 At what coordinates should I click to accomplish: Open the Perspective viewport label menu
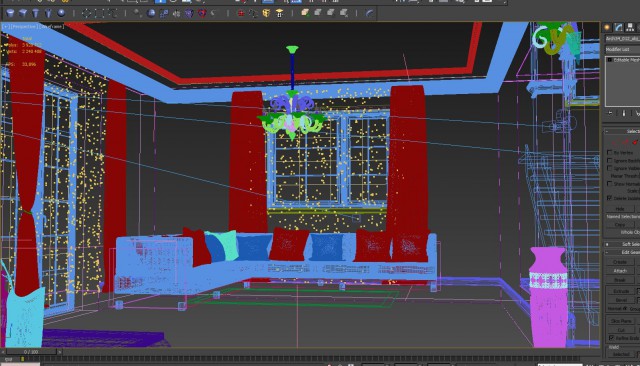[24, 27]
